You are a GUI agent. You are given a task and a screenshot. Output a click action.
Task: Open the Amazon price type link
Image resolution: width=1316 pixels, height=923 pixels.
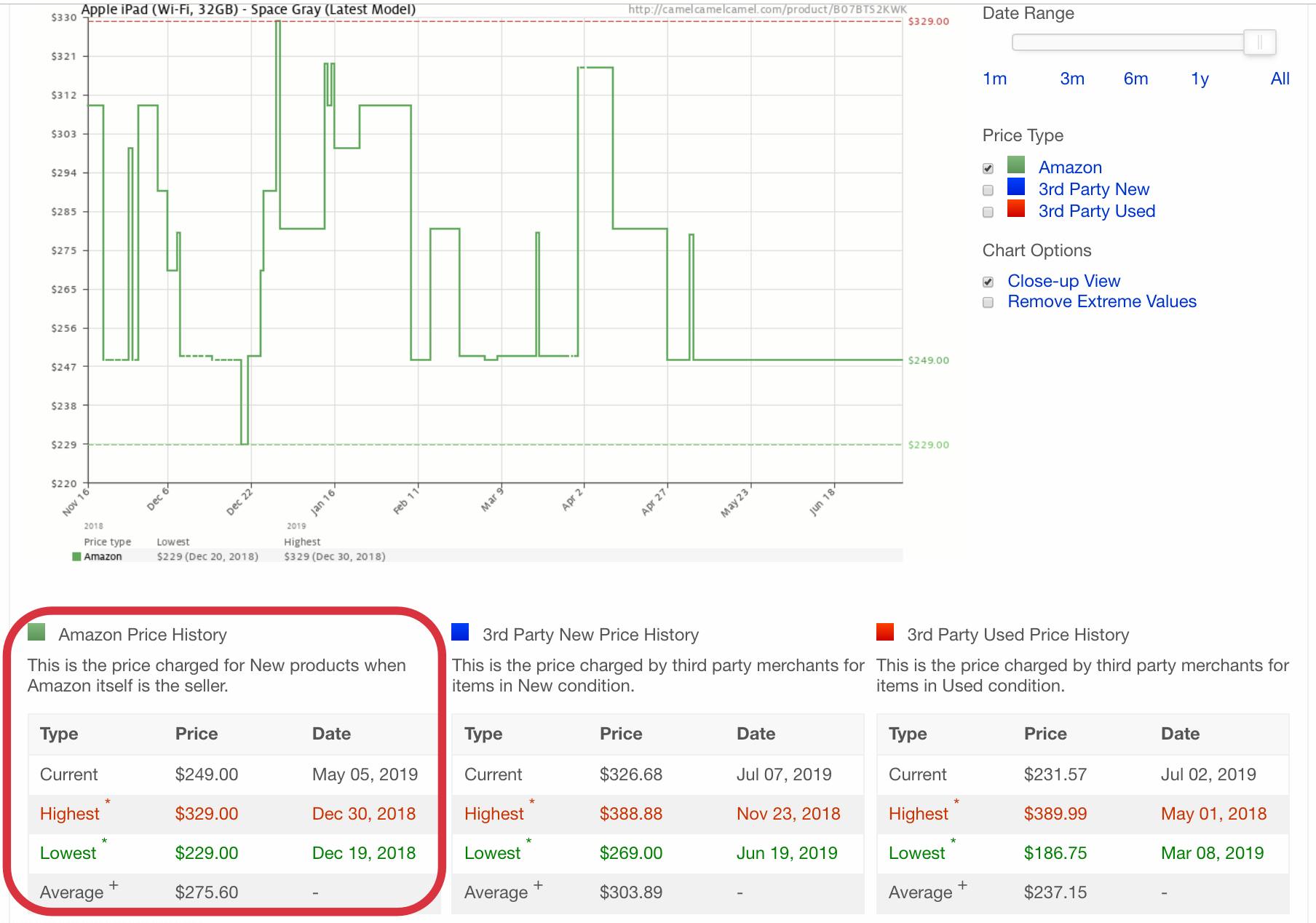point(1070,167)
